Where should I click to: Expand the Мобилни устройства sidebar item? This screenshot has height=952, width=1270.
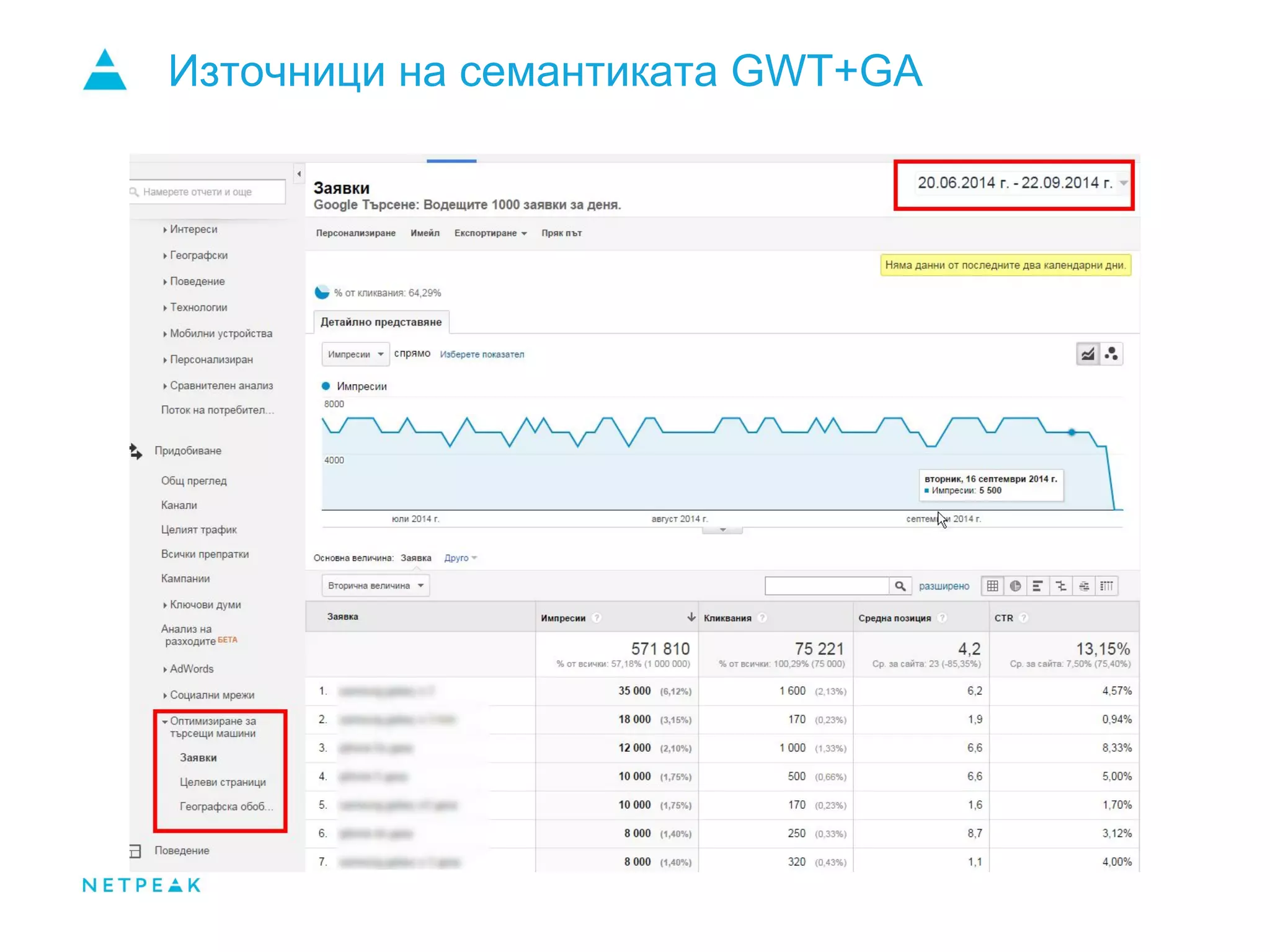[218, 333]
